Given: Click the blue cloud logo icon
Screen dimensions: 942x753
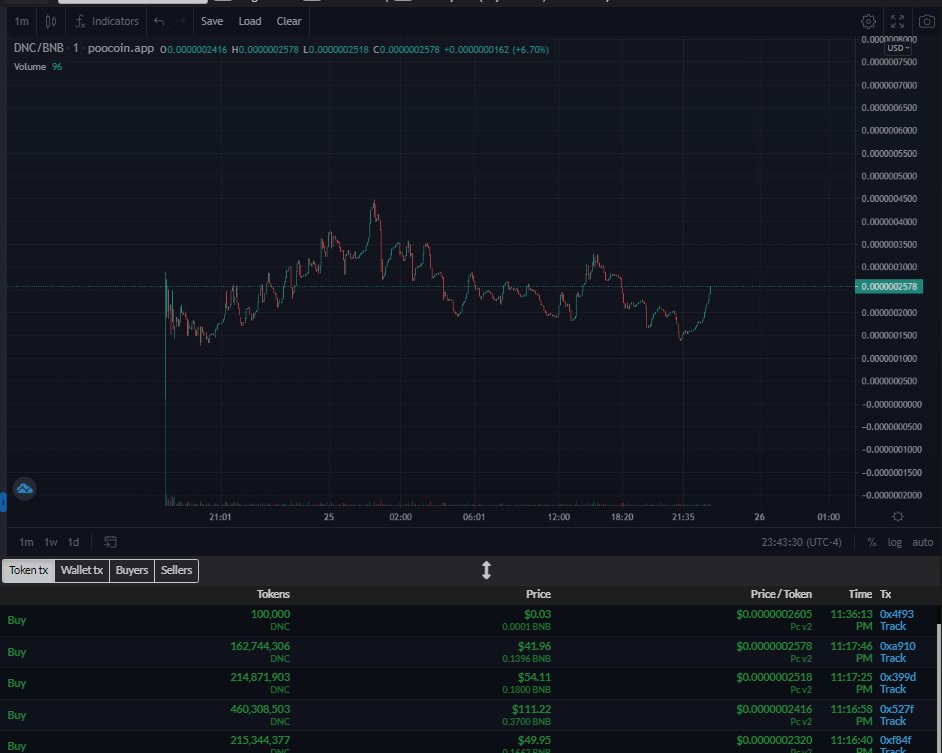Looking at the screenshot, I should [x=25, y=489].
